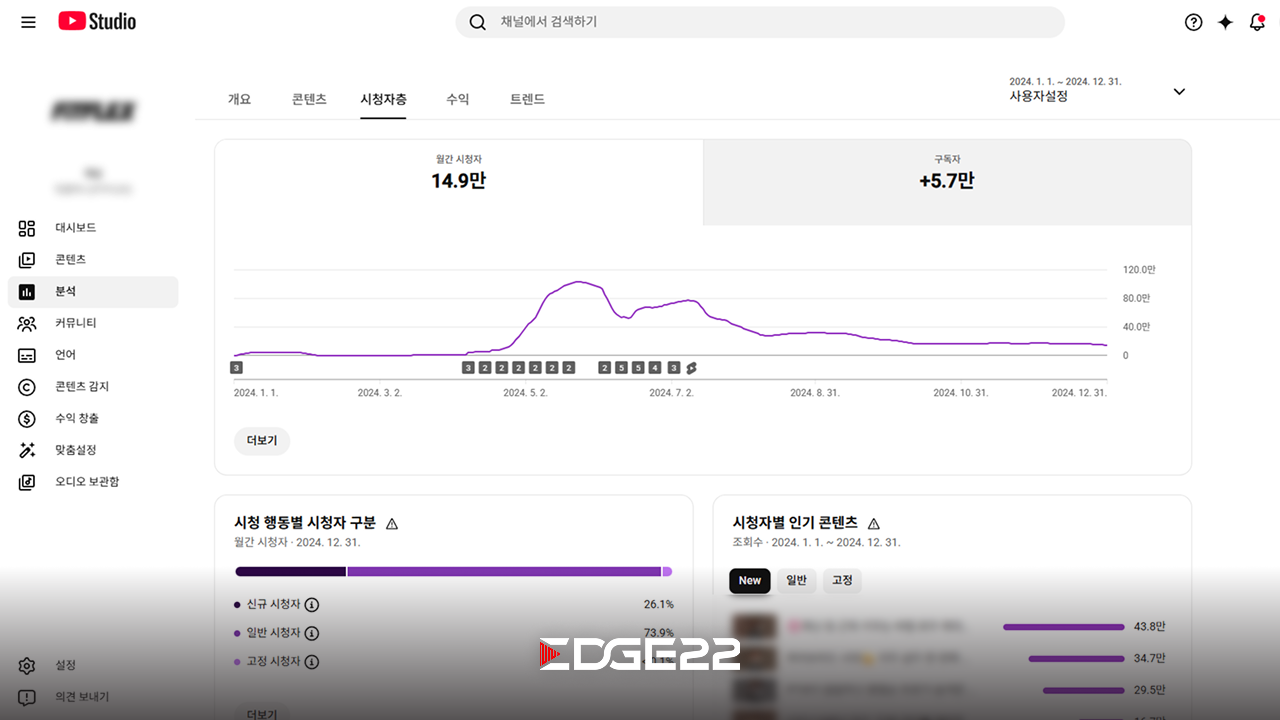This screenshot has width=1280, height=720.
Task: Open the 트렌드 tab
Action: click(x=527, y=99)
